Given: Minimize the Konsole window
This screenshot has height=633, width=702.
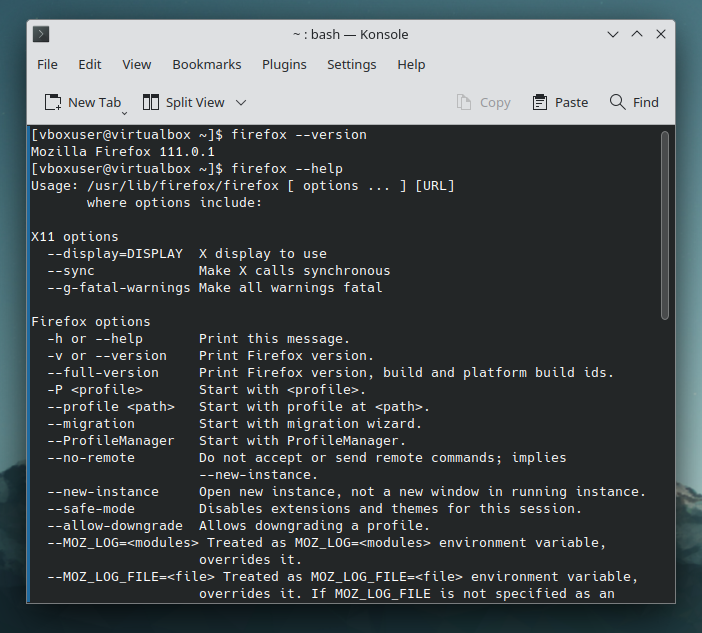Looking at the screenshot, I should coord(613,34).
